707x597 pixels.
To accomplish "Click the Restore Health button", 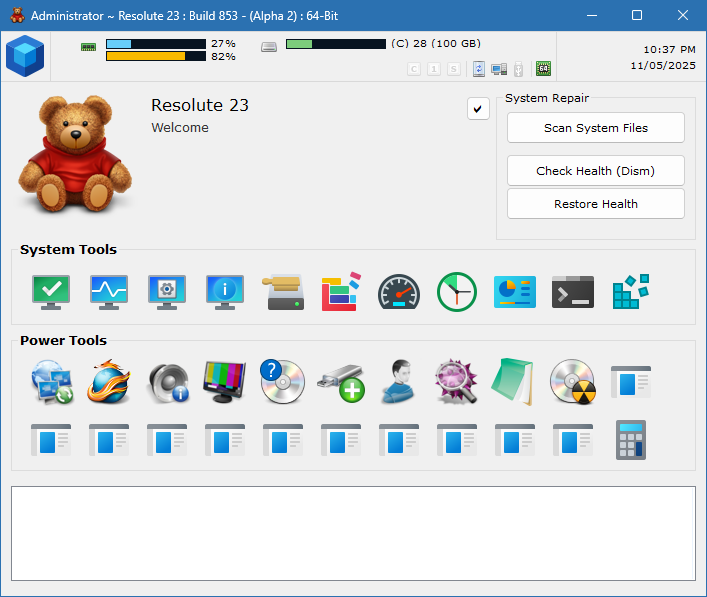I will tap(596, 204).
